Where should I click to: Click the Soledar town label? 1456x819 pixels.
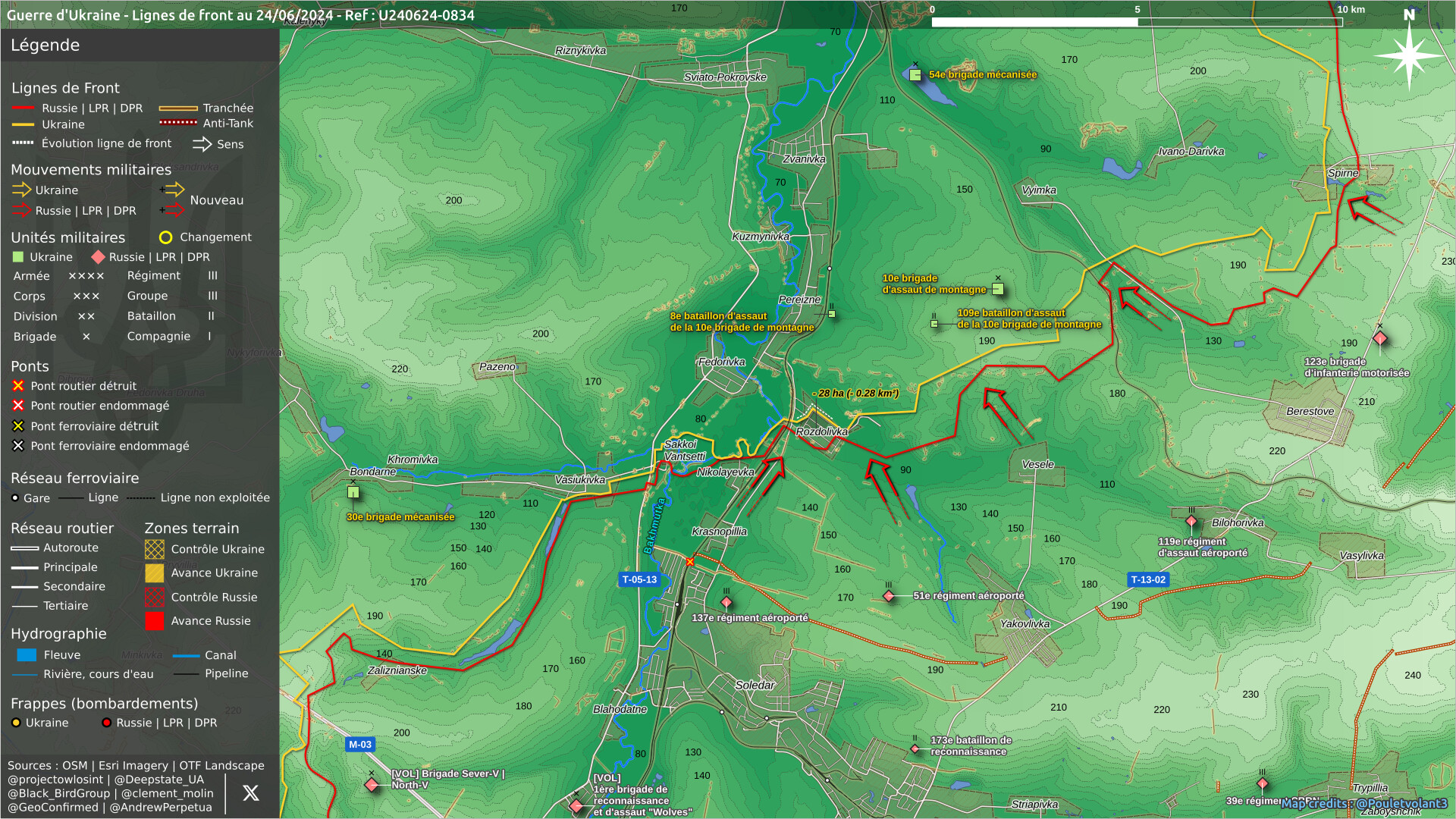755,686
